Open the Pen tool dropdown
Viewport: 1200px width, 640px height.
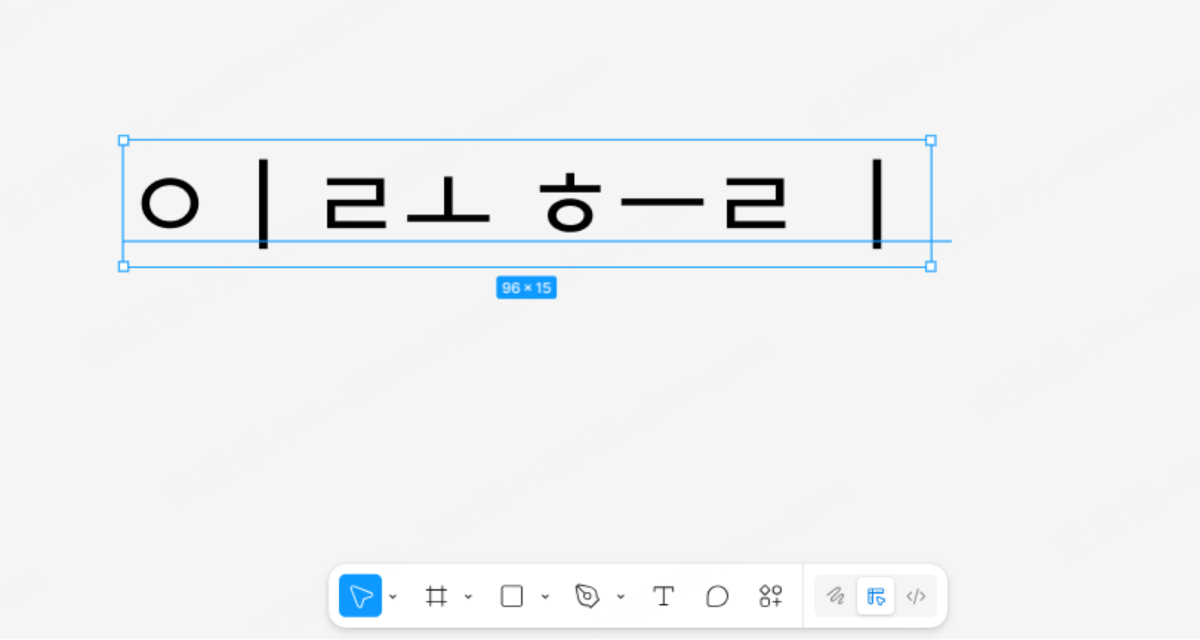621,595
